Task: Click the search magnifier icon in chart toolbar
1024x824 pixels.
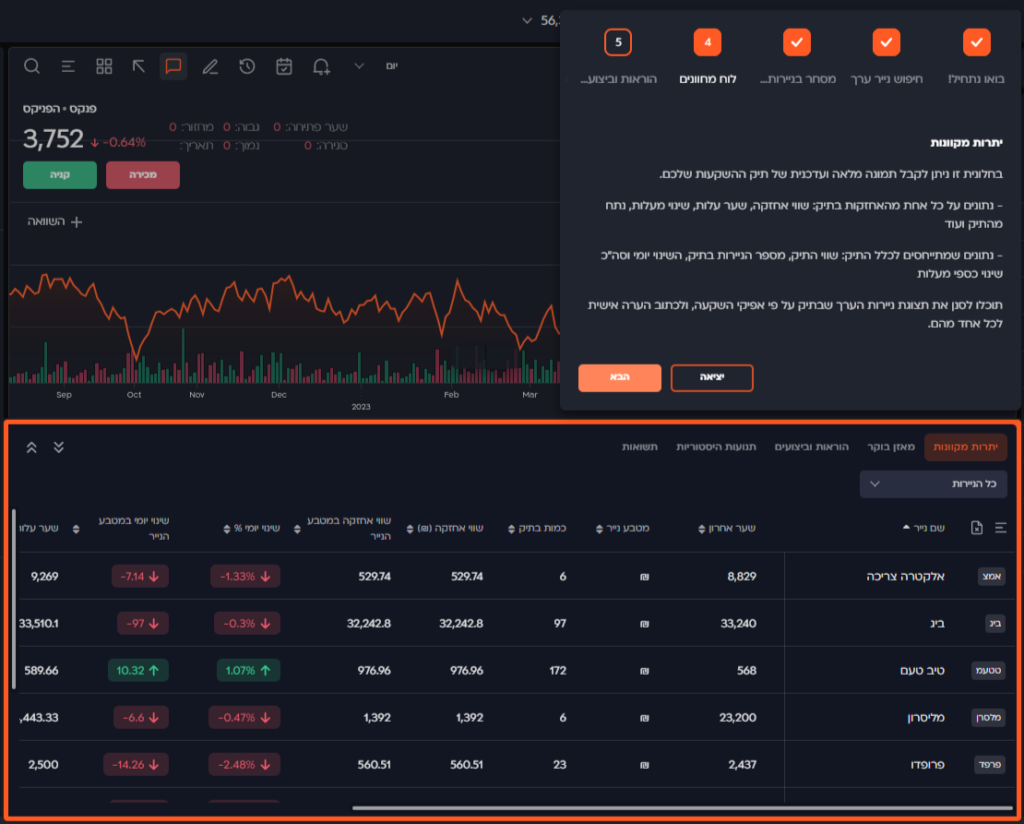Action: tap(32, 67)
